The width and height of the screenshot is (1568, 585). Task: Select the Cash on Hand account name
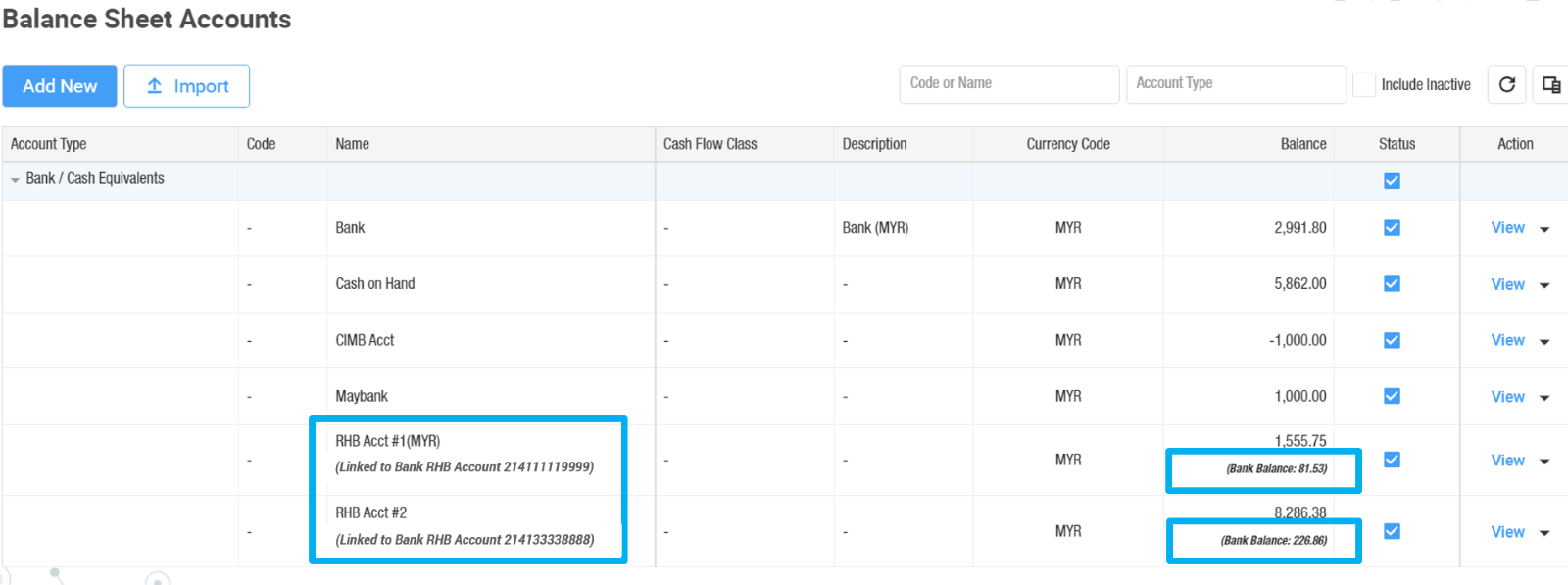[x=375, y=284]
